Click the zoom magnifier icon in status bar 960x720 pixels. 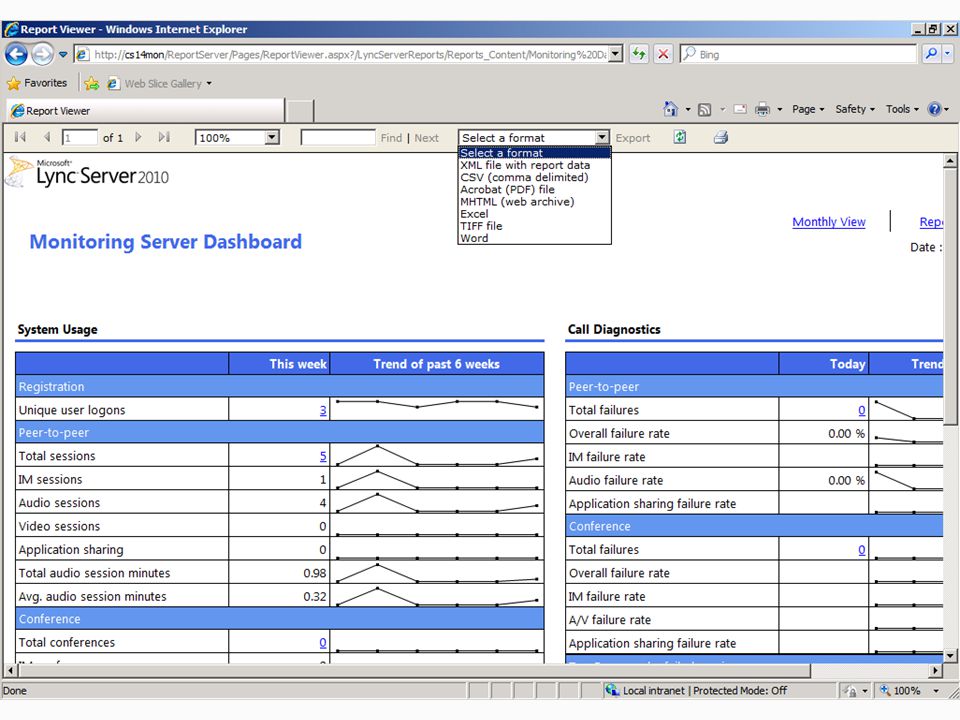pyautogui.click(x=885, y=690)
